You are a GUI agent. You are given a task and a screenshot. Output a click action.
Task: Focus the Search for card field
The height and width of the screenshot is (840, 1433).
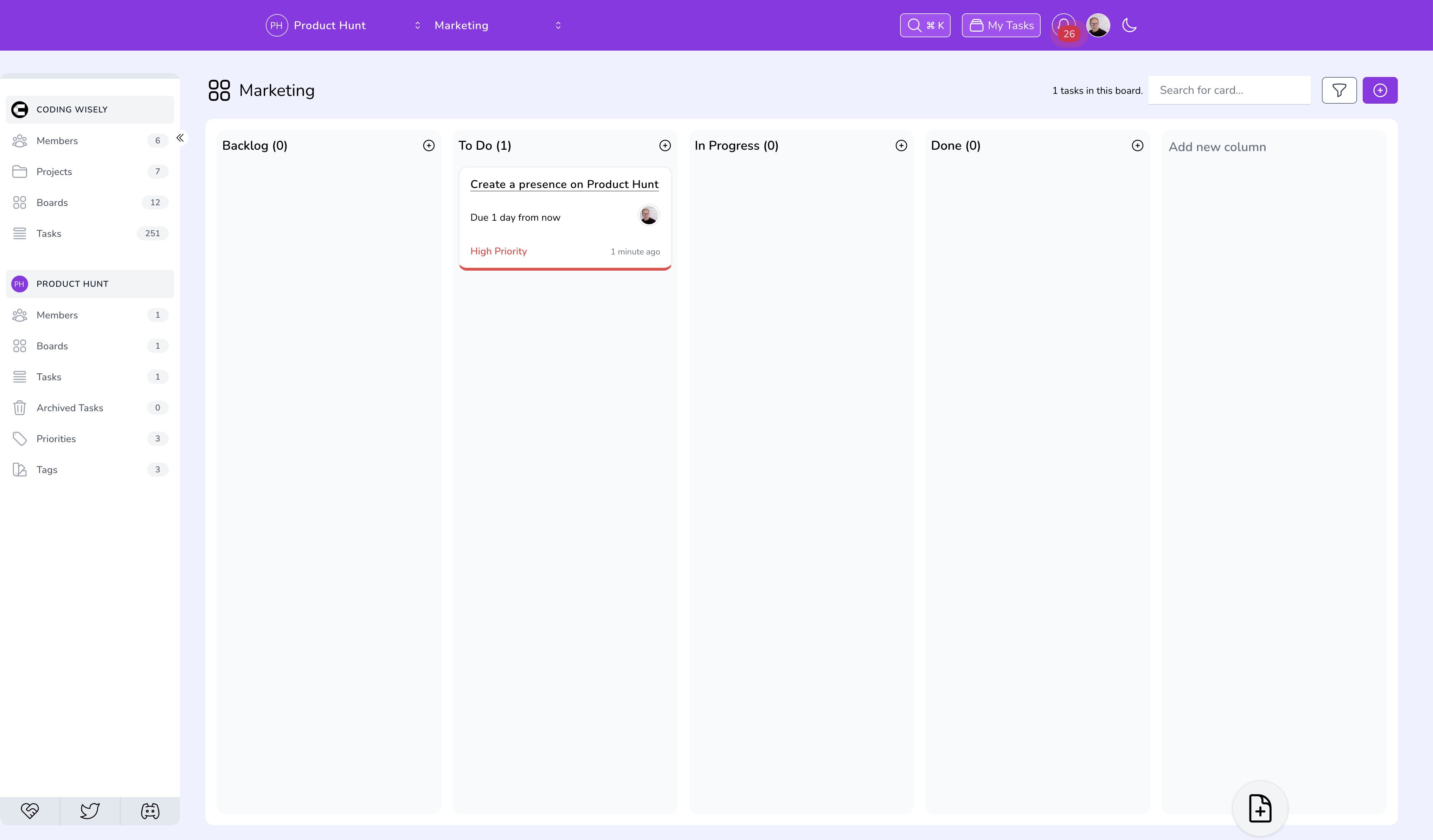click(1229, 90)
